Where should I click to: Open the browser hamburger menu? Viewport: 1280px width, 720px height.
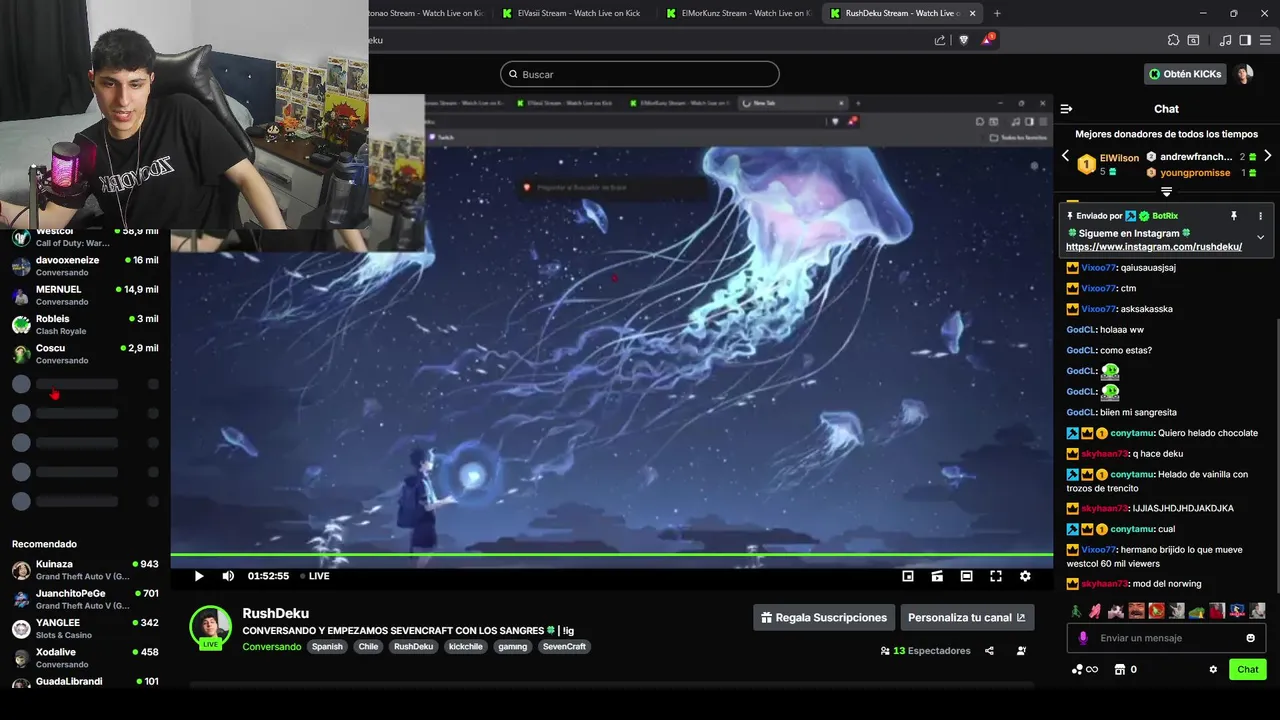pyautogui.click(x=1264, y=40)
